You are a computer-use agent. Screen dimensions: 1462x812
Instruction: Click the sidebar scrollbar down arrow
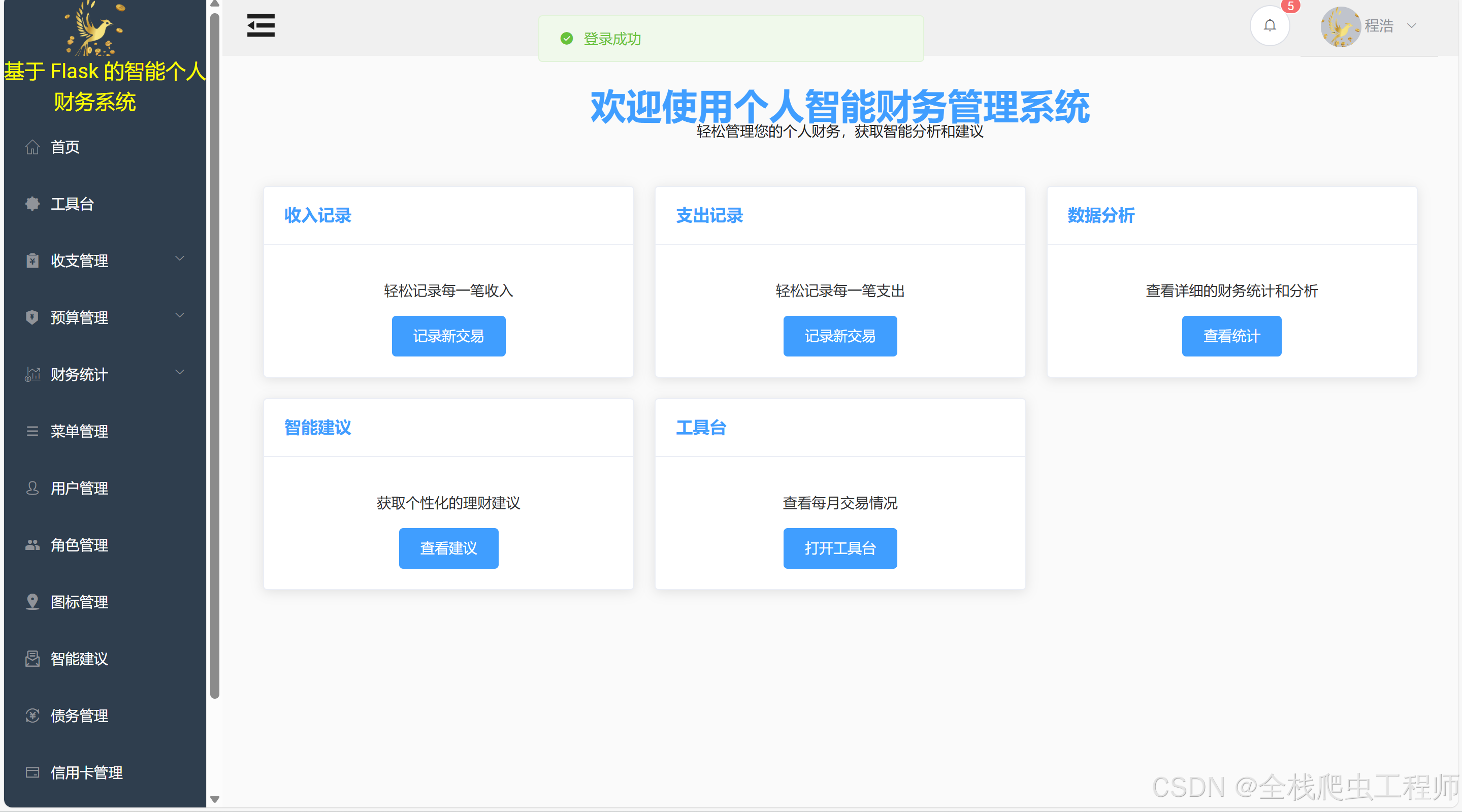coord(214,799)
